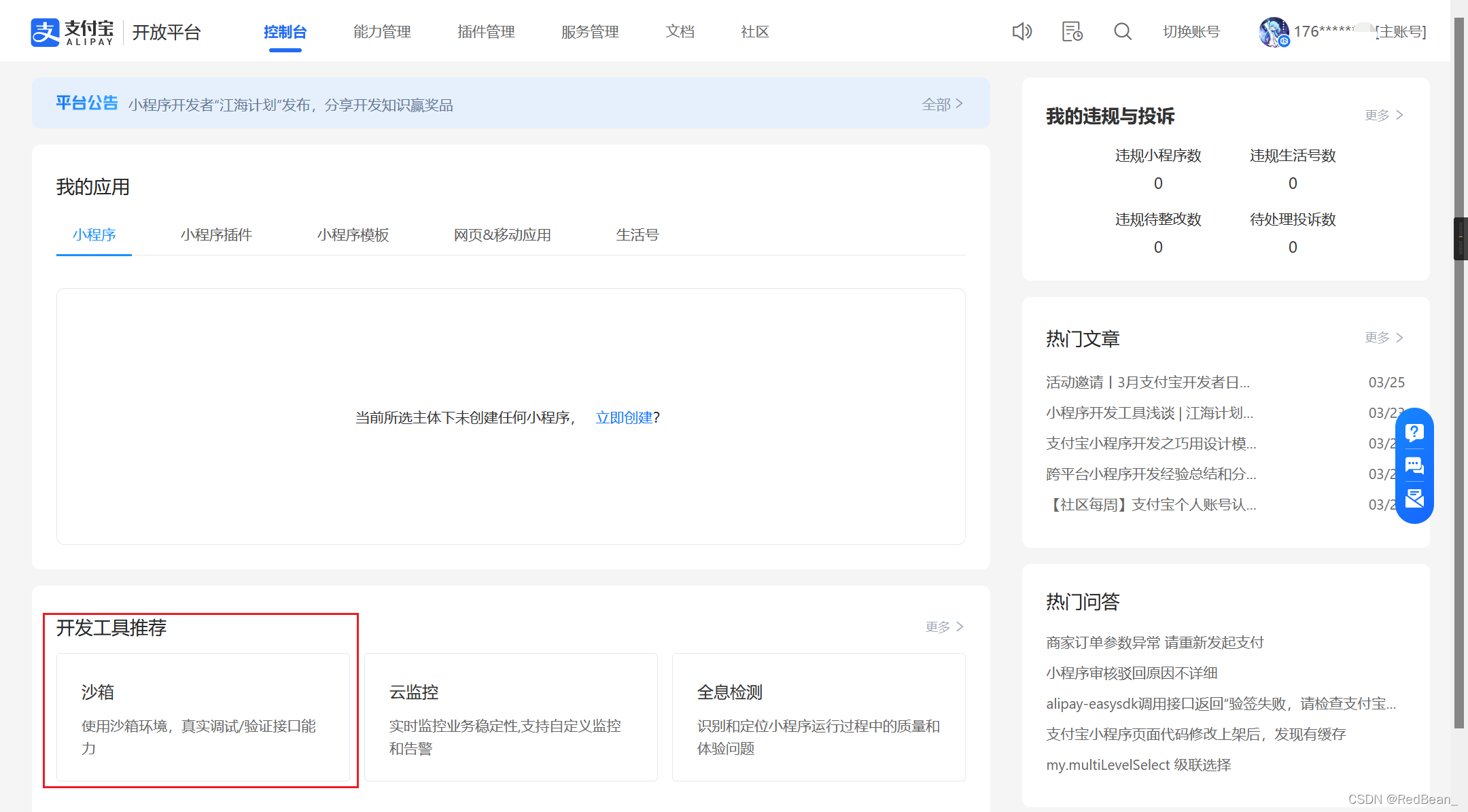Image resolution: width=1468 pixels, height=812 pixels.
Task: Open search with the magnifier icon
Action: point(1123,31)
